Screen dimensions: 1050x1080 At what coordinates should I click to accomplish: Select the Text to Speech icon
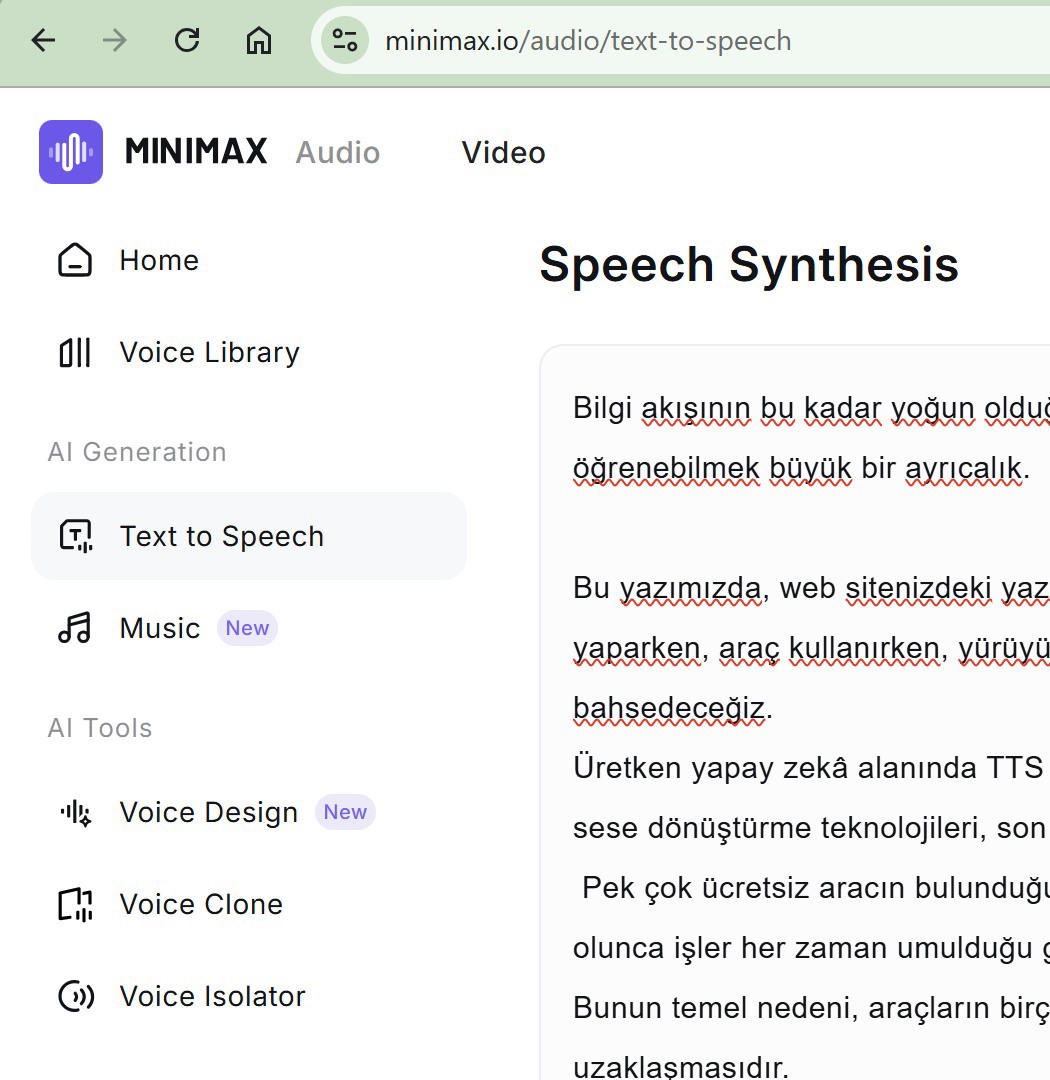(x=76, y=536)
